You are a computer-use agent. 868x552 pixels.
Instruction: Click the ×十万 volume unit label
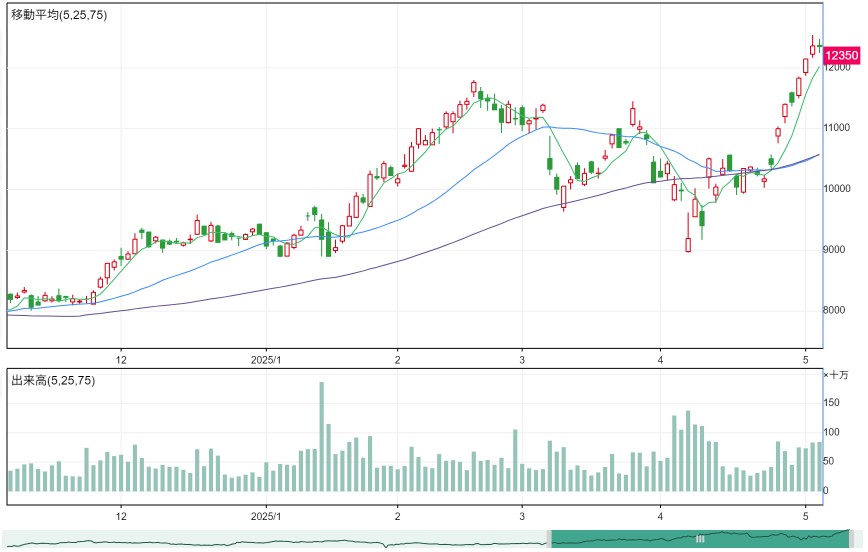[x=836, y=375]
